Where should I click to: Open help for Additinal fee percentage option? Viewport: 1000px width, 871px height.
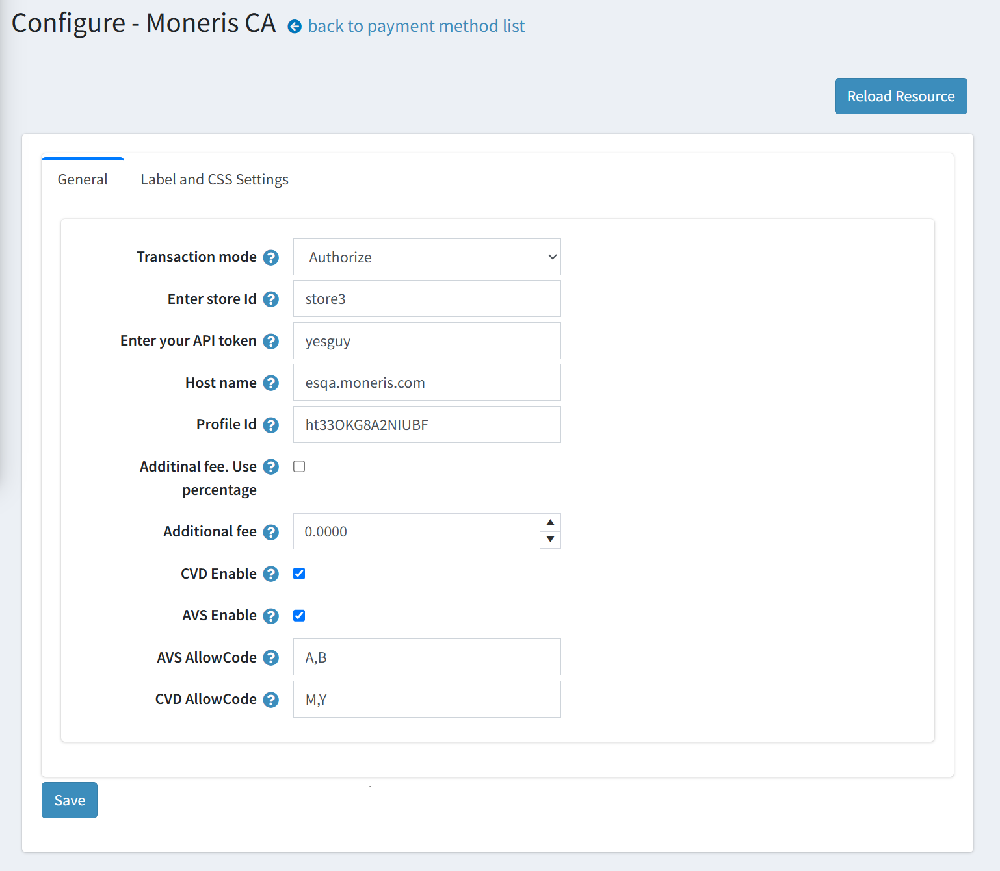pyautogui.click(x=271, y=466)
